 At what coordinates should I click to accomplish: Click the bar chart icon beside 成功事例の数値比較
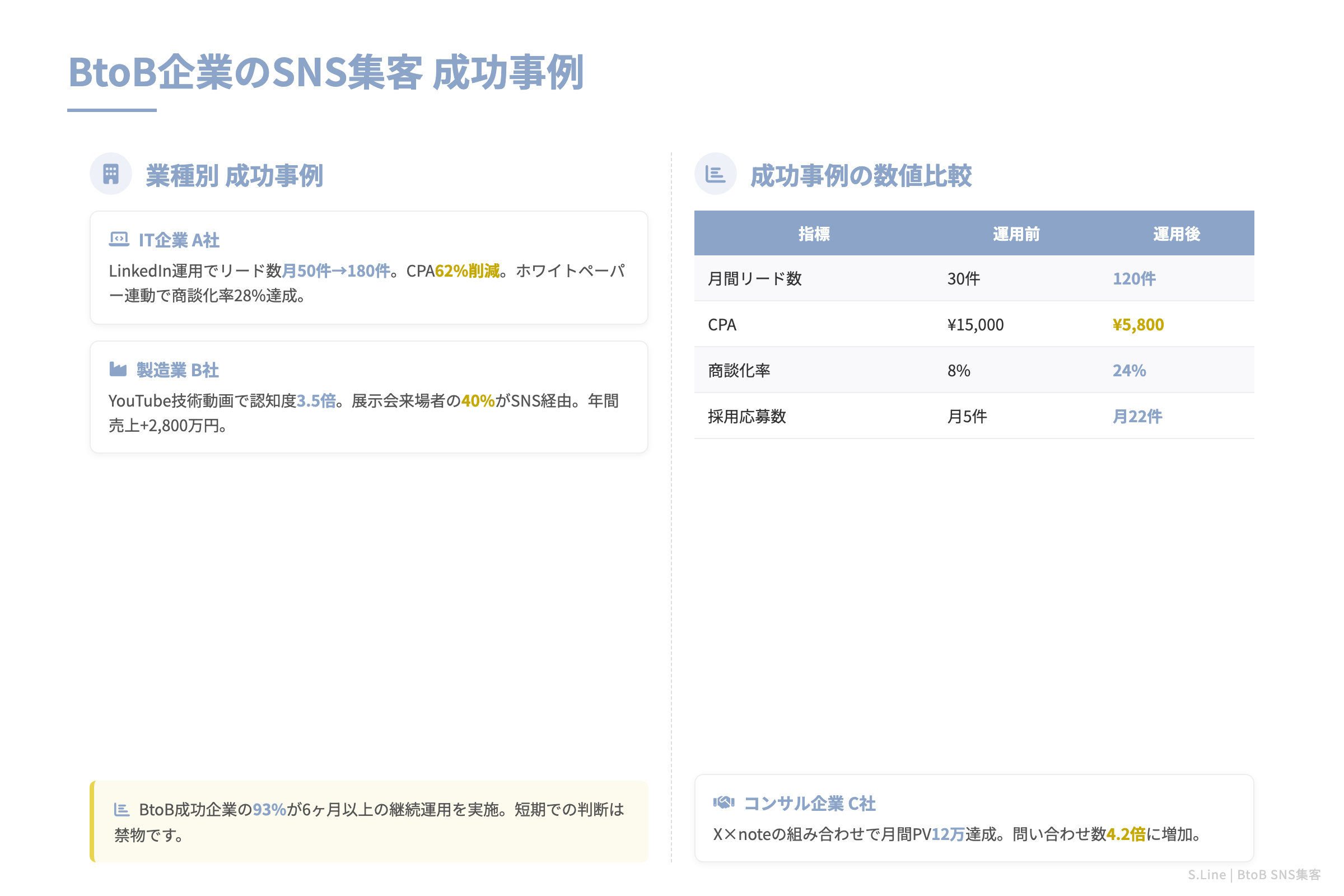716,172
